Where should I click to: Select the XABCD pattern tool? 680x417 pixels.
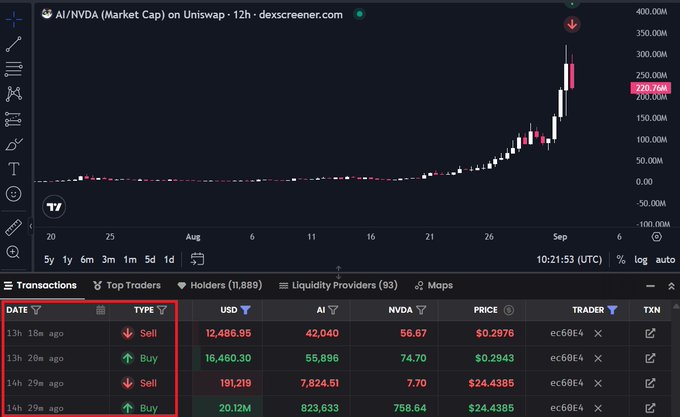pos(14,94)
